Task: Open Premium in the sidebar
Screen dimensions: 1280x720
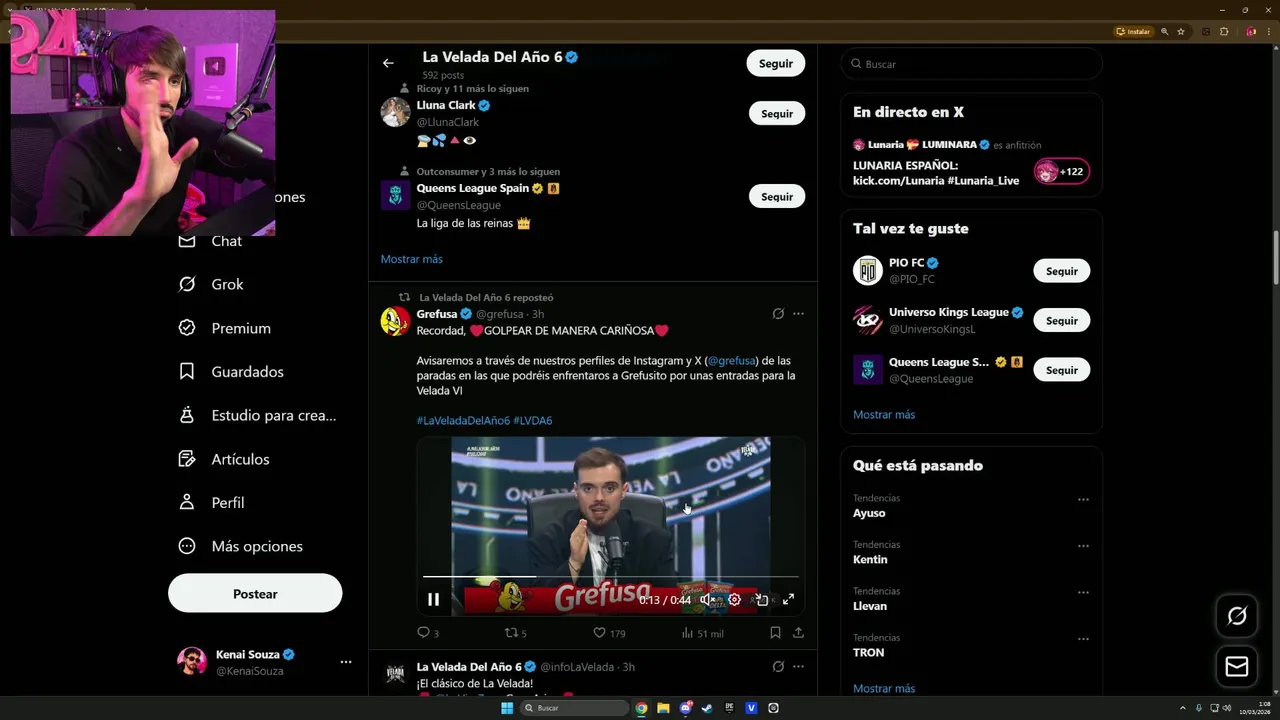Action: click(x=224, y=328)
